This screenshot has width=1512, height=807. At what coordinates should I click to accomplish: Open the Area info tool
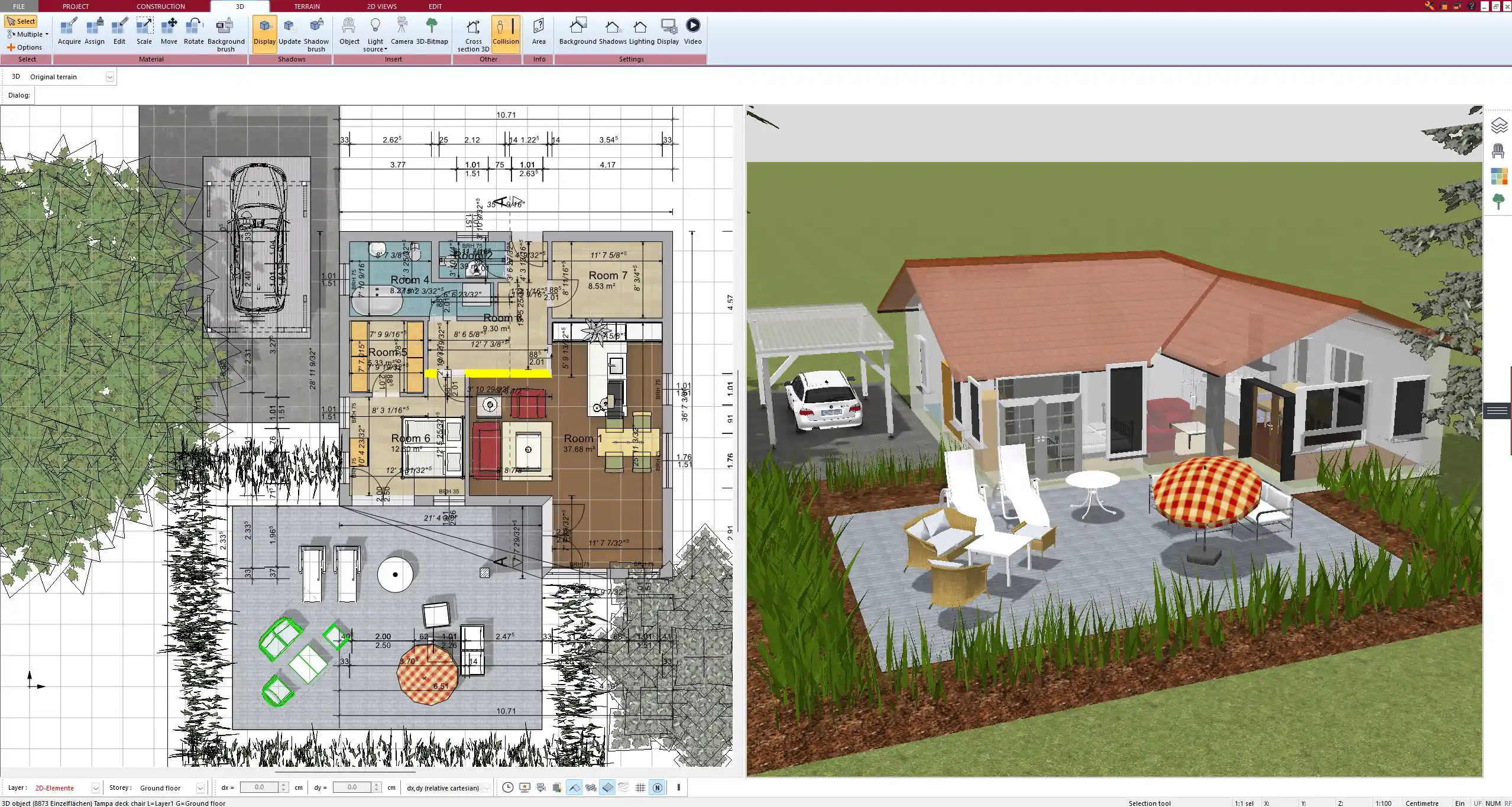pyautogui.click(x=539, y=31)
